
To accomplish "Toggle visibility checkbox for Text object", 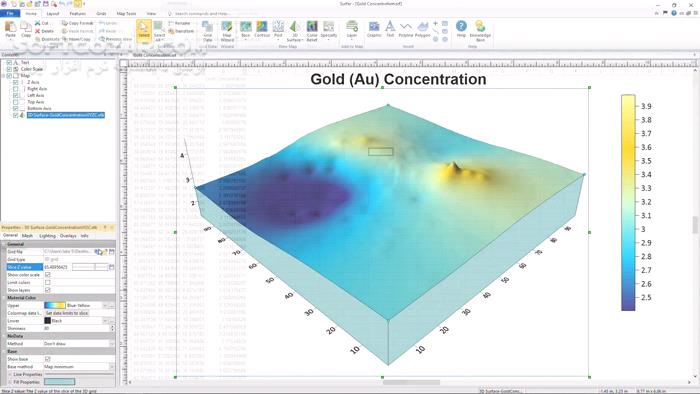I will coord(9,63).
